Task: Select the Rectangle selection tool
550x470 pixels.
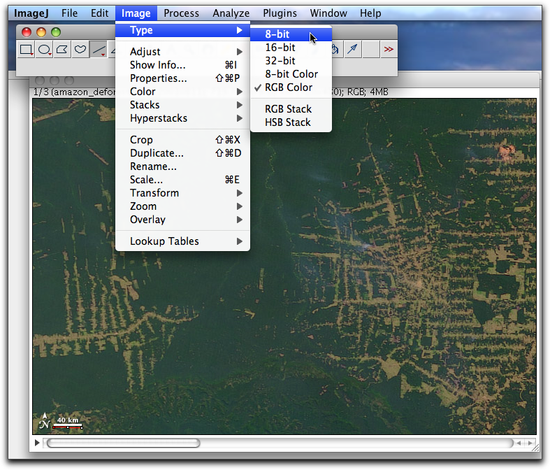Action: 26,49
